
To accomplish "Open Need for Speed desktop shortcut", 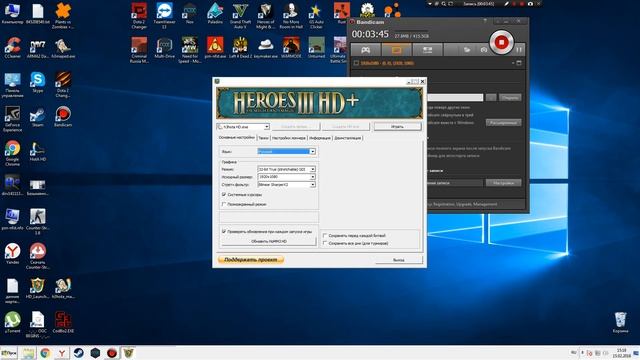I will [x=189, y=51].
